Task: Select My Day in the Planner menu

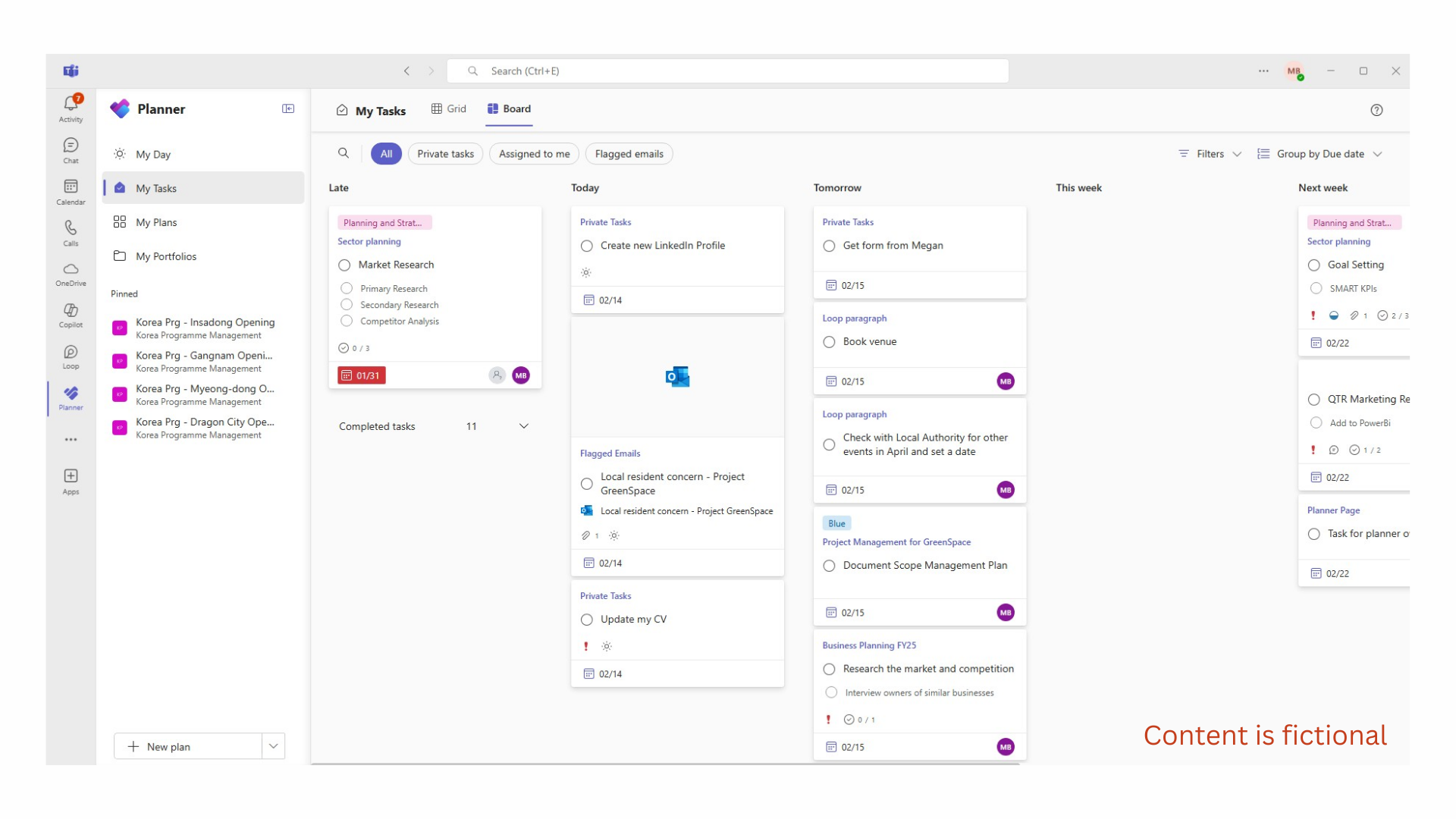Action: click(x=153, y=155)
